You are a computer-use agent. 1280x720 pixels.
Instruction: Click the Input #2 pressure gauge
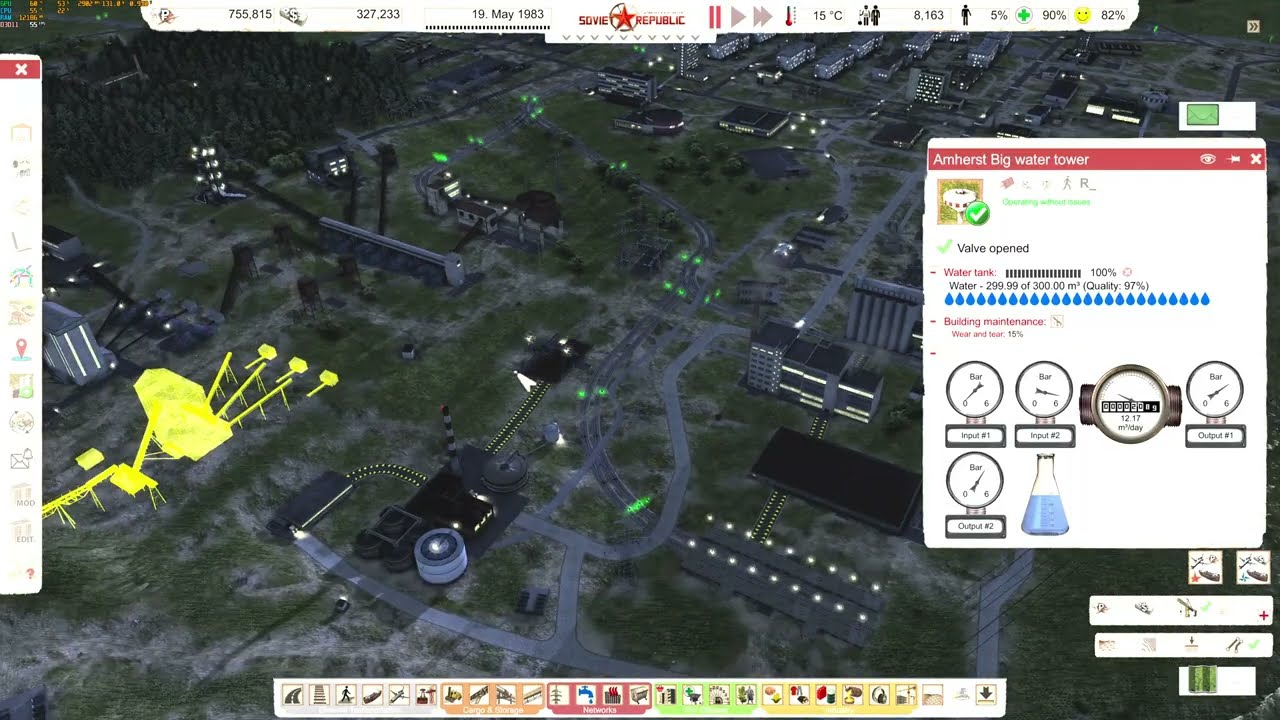[x=1045, y=403]
